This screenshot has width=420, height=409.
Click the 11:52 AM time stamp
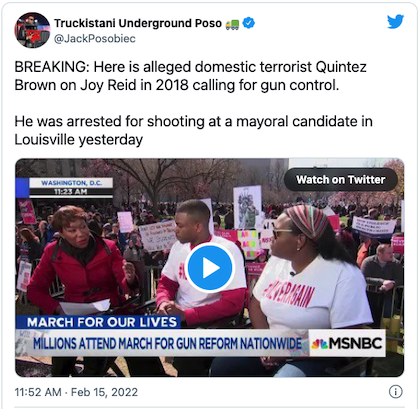38,392
